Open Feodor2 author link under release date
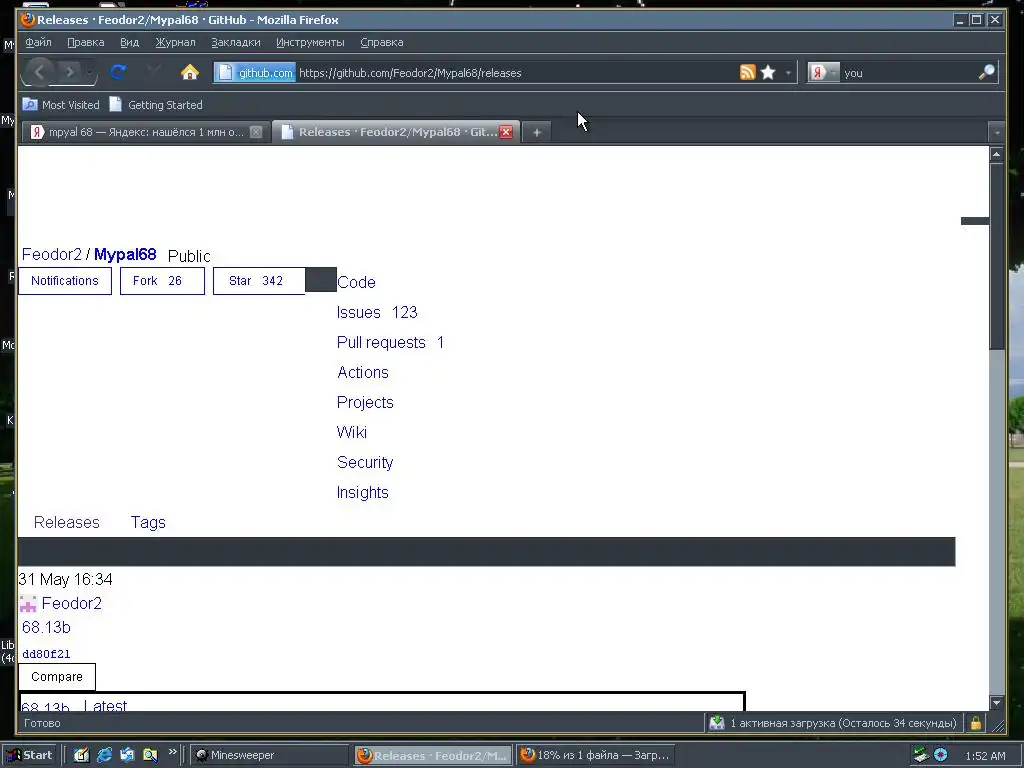The image size is (1024, 768). pos(72,603)
